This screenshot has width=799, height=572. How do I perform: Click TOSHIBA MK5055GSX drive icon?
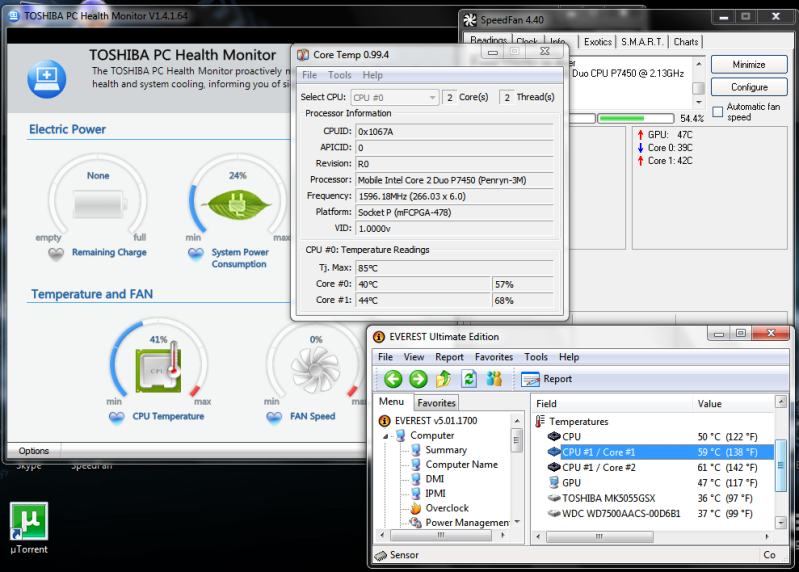pyautogui.click(x=554, y=498)
